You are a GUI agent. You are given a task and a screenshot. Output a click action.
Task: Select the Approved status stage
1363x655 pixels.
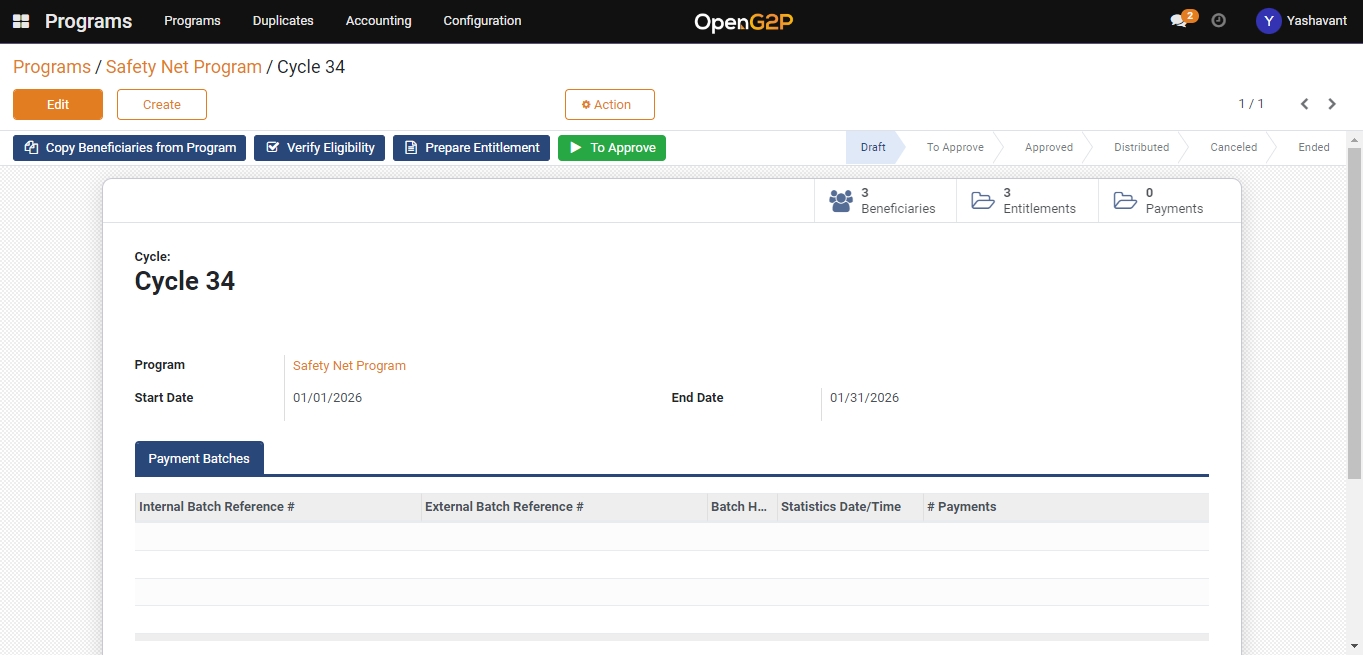pos(1048,148)
